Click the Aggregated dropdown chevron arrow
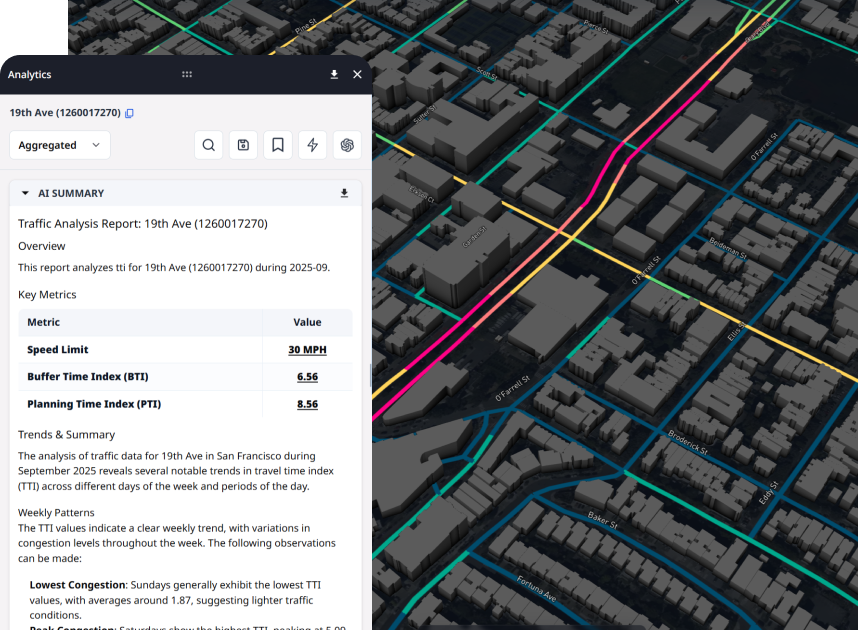Screen dimensions: 858x630 pyautogui.click(x=97, y=145)
